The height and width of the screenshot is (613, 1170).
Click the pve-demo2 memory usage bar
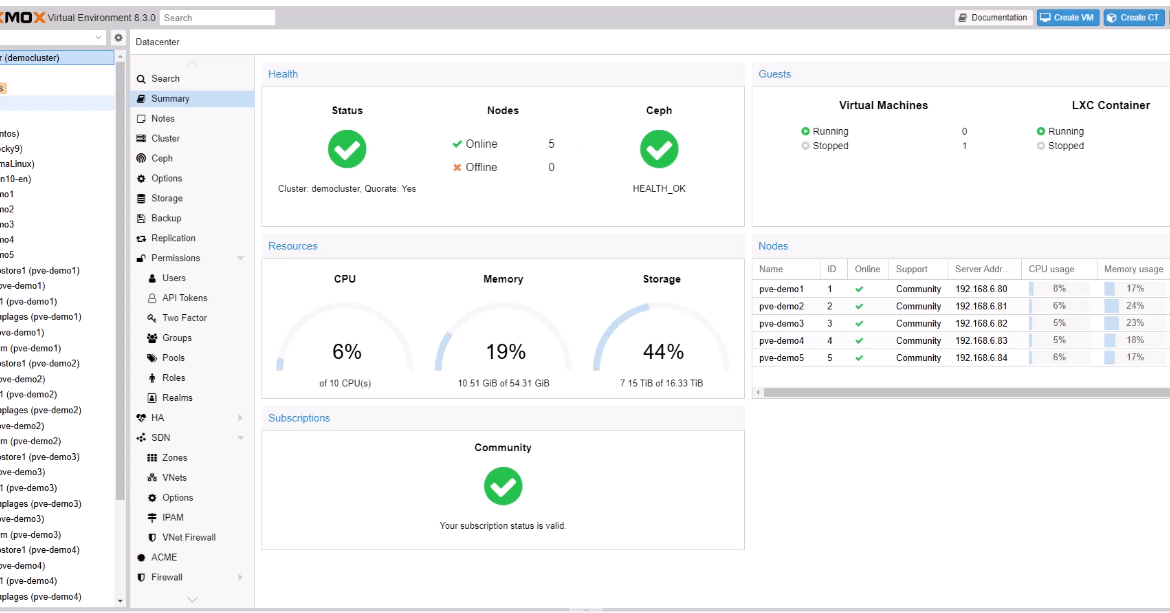(1135, 306)
